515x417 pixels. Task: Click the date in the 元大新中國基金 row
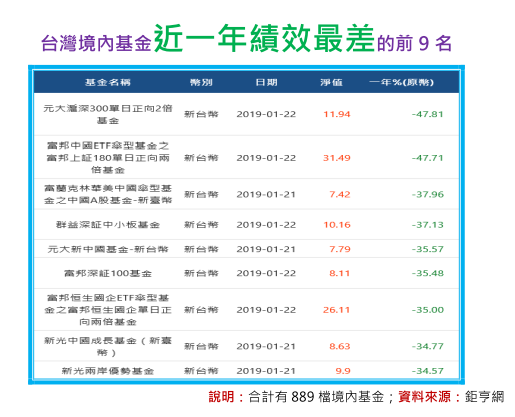[x=266, y=249]
